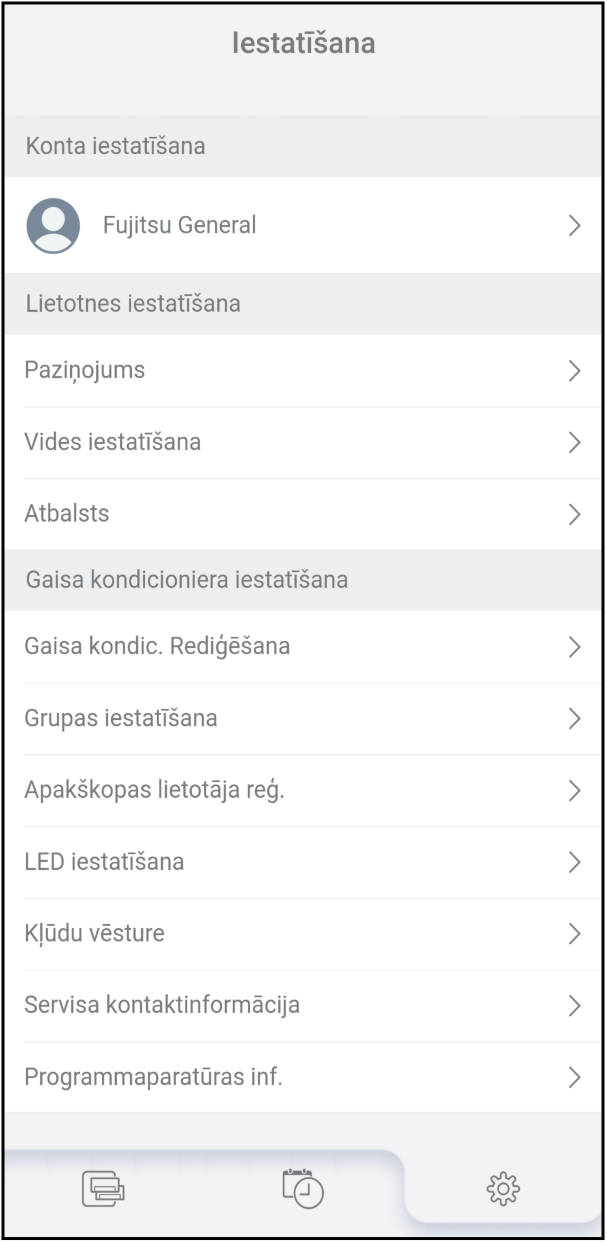Expand the chevron beside Kļūdu vēsture

coord(574,934)
